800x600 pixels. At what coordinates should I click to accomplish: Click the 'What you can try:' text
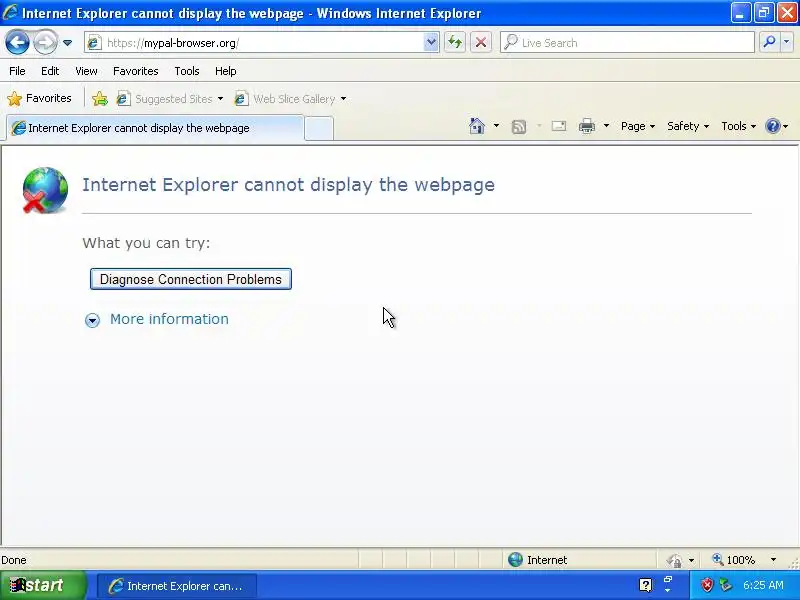[x=146, y=243]
